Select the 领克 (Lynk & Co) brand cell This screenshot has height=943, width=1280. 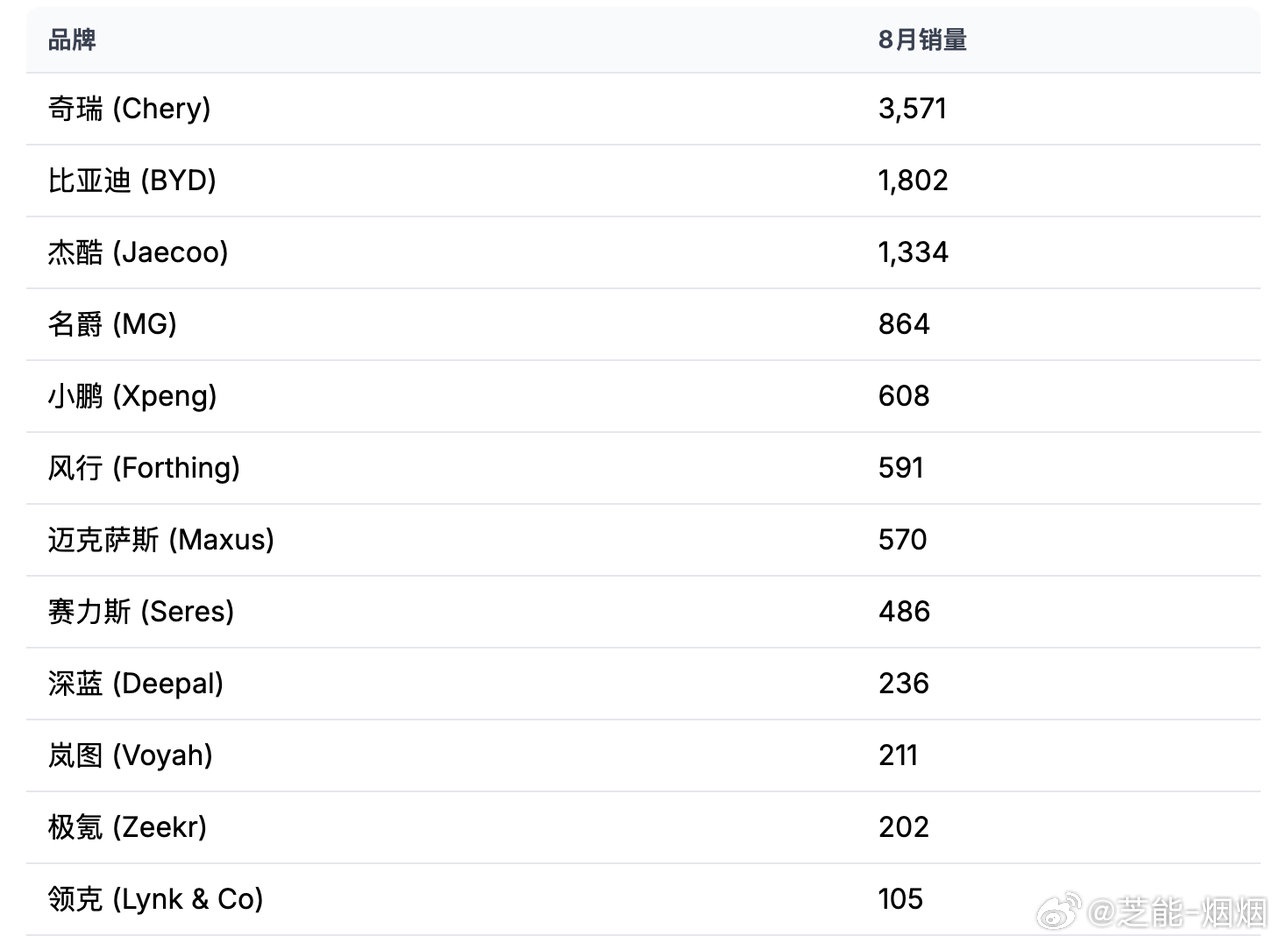(x=156, y=900)
